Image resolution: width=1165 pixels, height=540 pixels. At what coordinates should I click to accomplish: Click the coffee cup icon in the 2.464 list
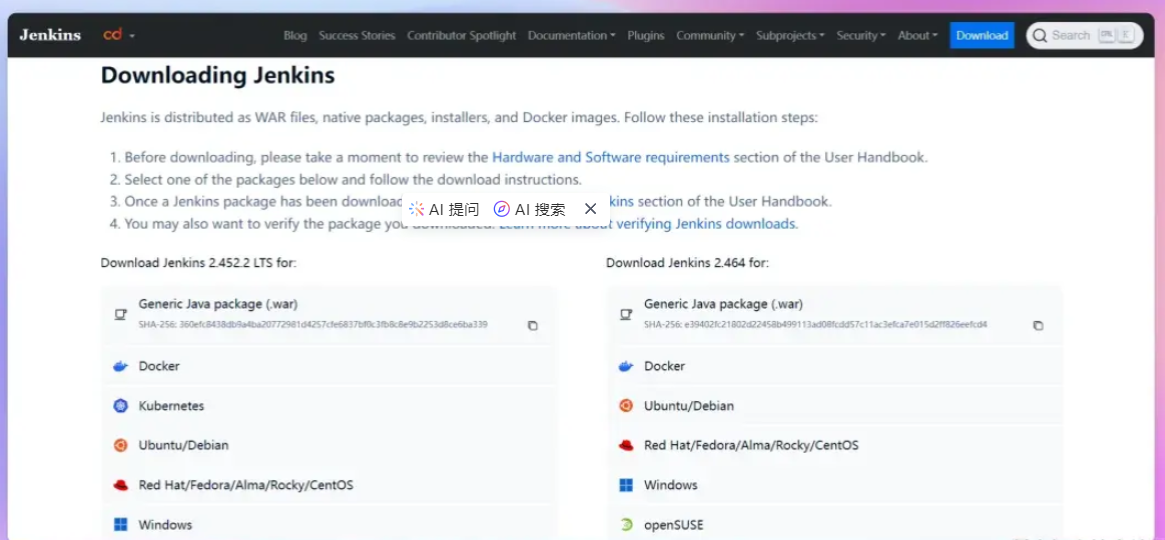point(626,314)
